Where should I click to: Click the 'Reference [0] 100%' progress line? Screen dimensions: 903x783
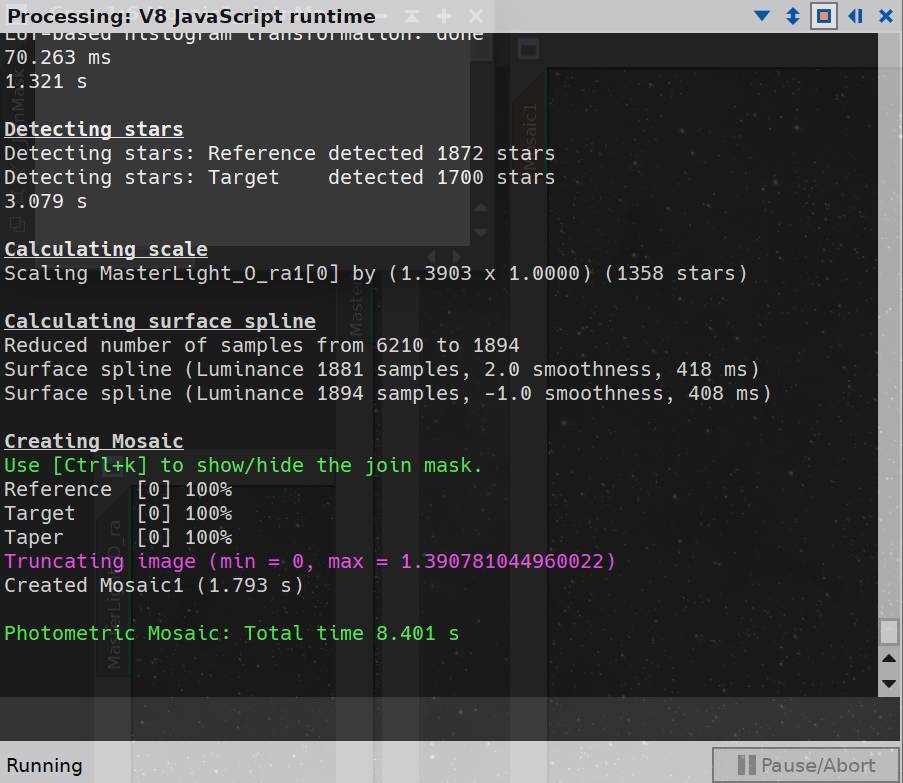pyautogui.click(x=118, y=489)
